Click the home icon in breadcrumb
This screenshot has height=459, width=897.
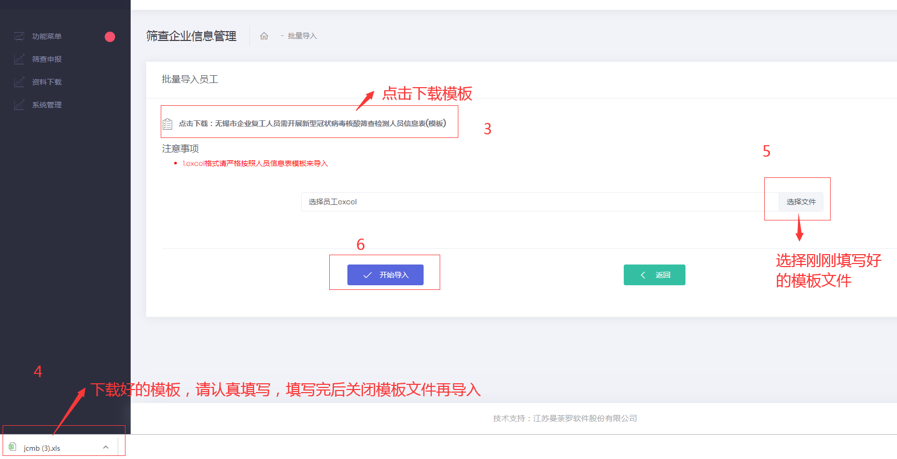(x=264, y=36)
